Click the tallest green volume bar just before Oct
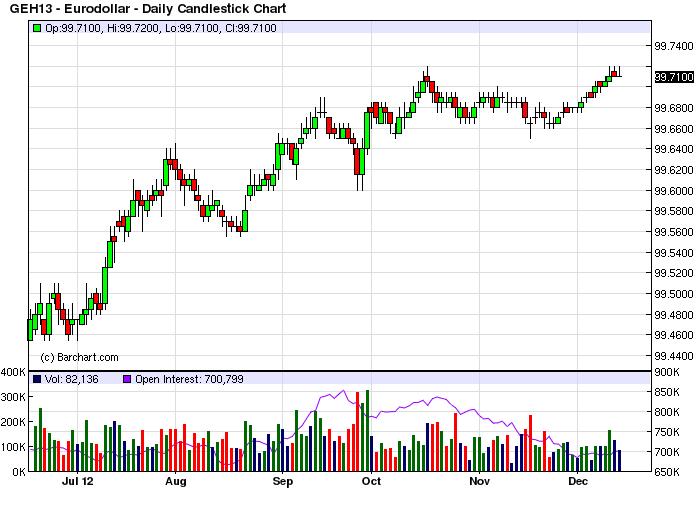 (367, 431)
